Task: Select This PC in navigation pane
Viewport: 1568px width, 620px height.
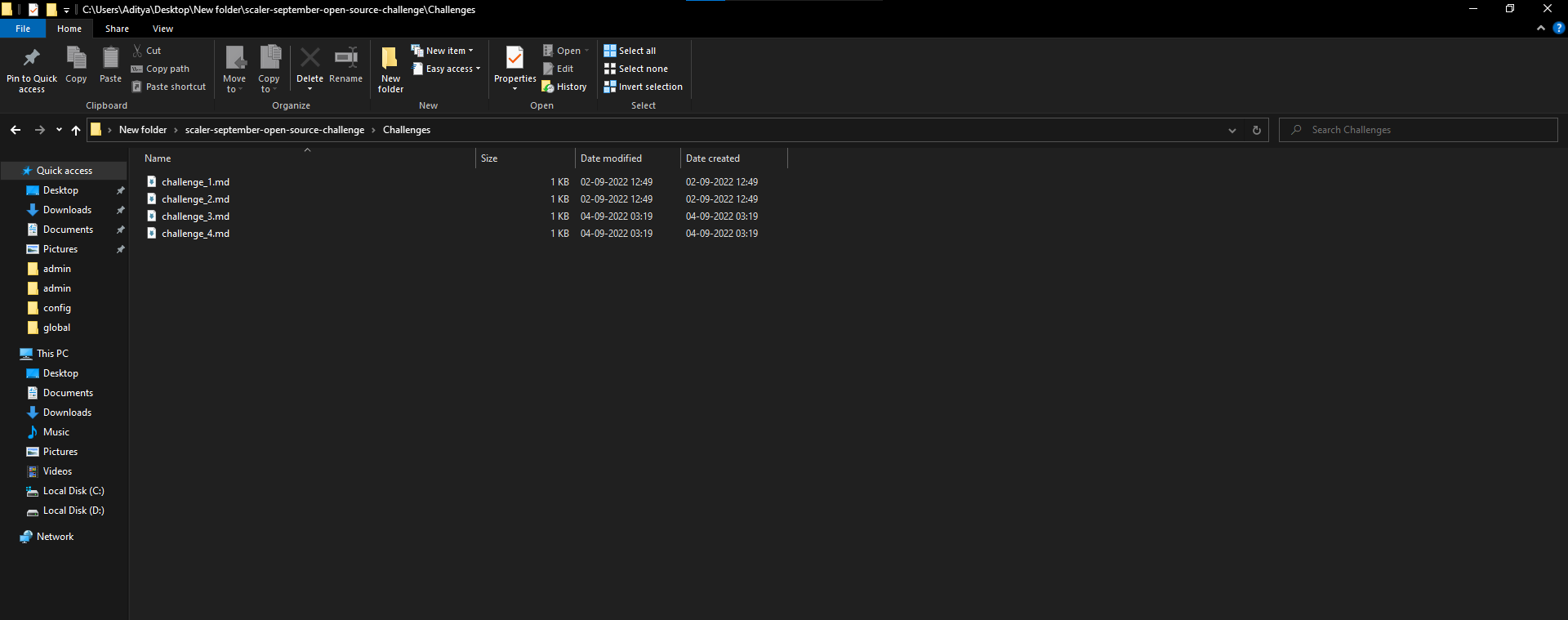Action: coord(52,354)
